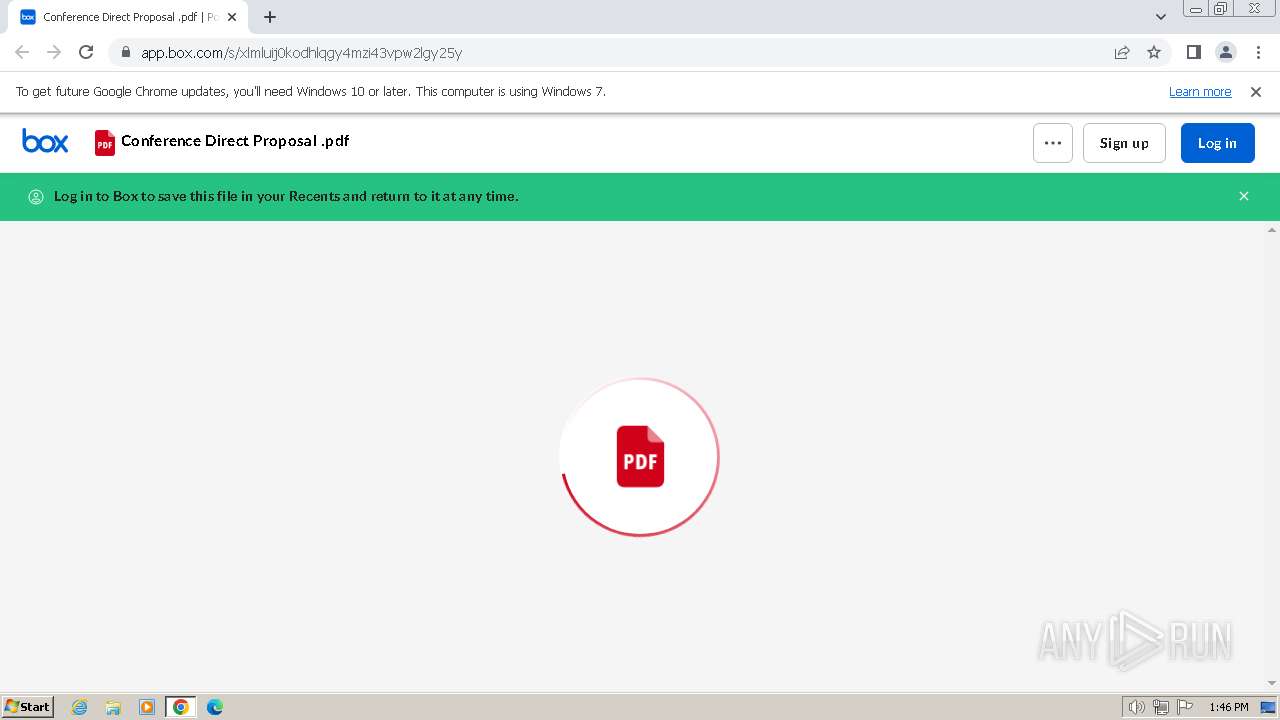Click the Box logo
Image resolution: width=1280 pixels, height=720 pixels.
(x=45, y=142)
